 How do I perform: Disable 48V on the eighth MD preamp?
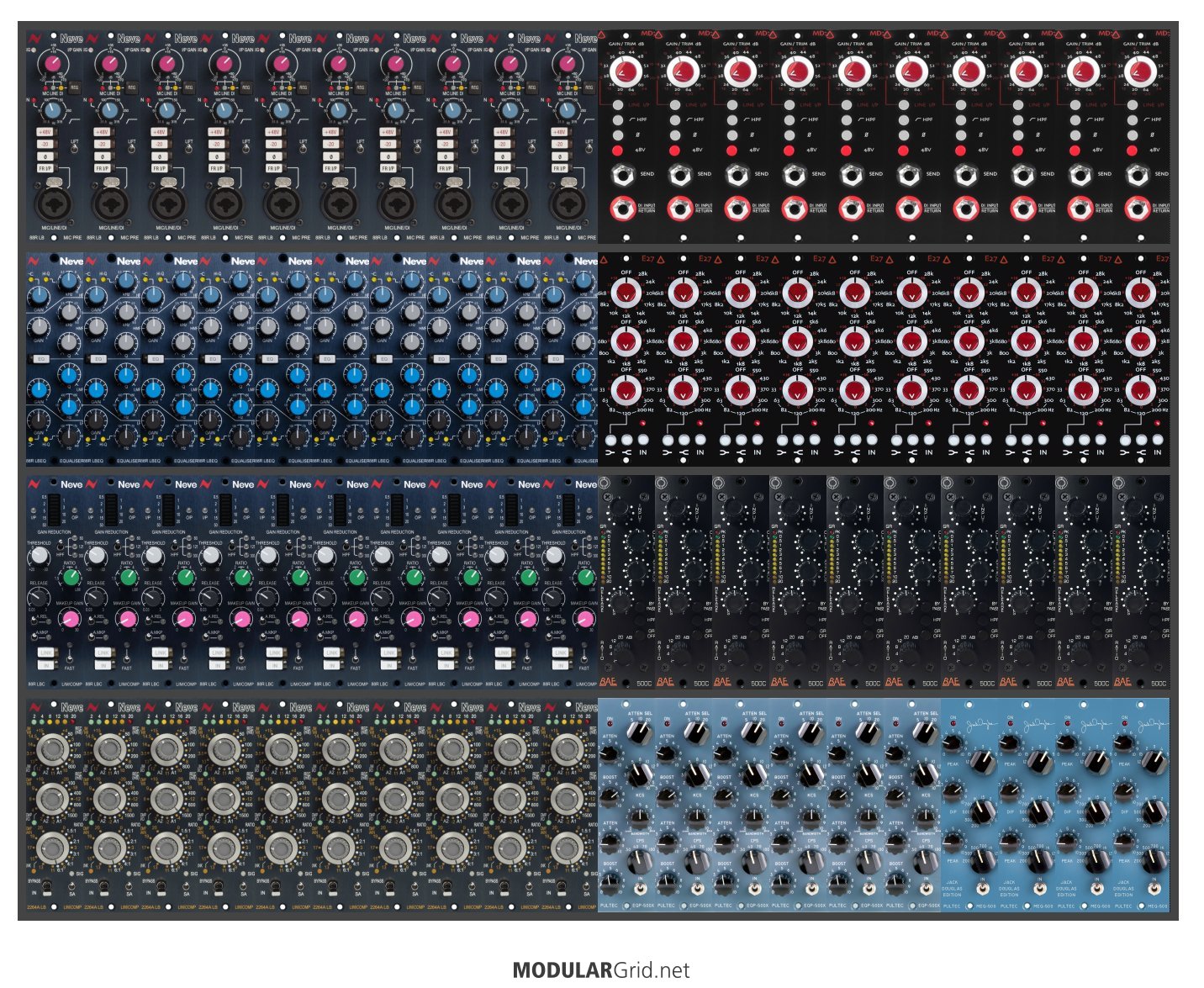coord(1018,150)
